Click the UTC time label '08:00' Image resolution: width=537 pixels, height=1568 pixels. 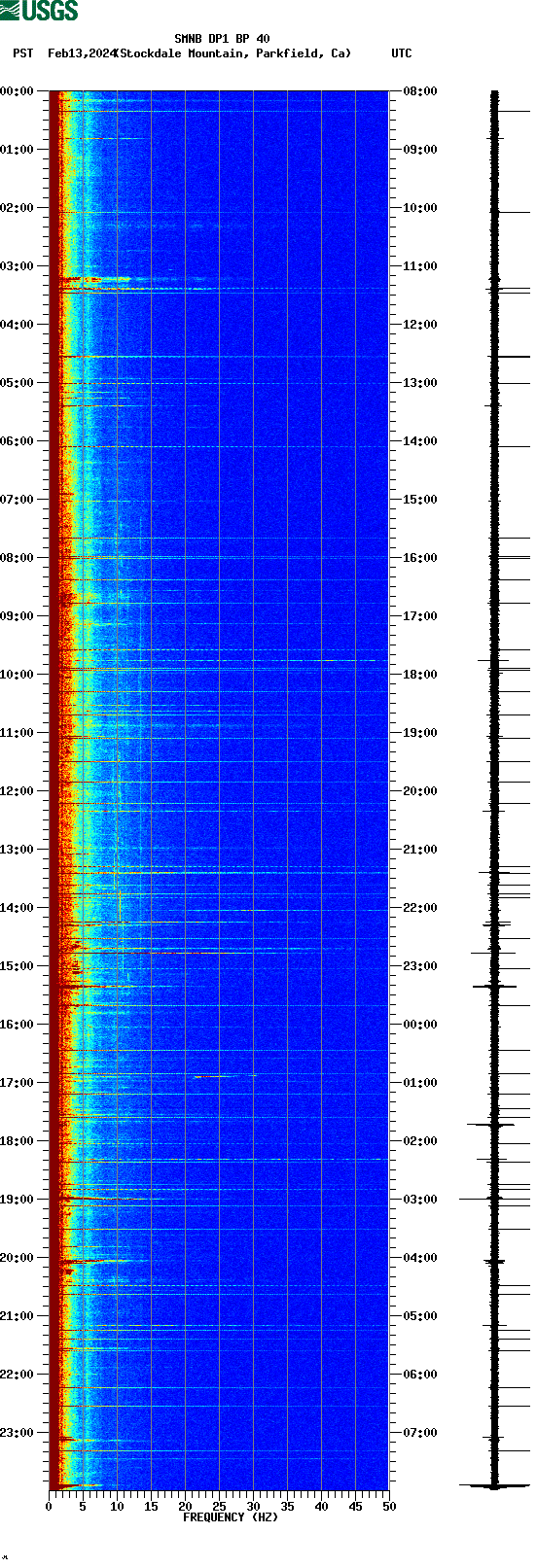point(420,91)
